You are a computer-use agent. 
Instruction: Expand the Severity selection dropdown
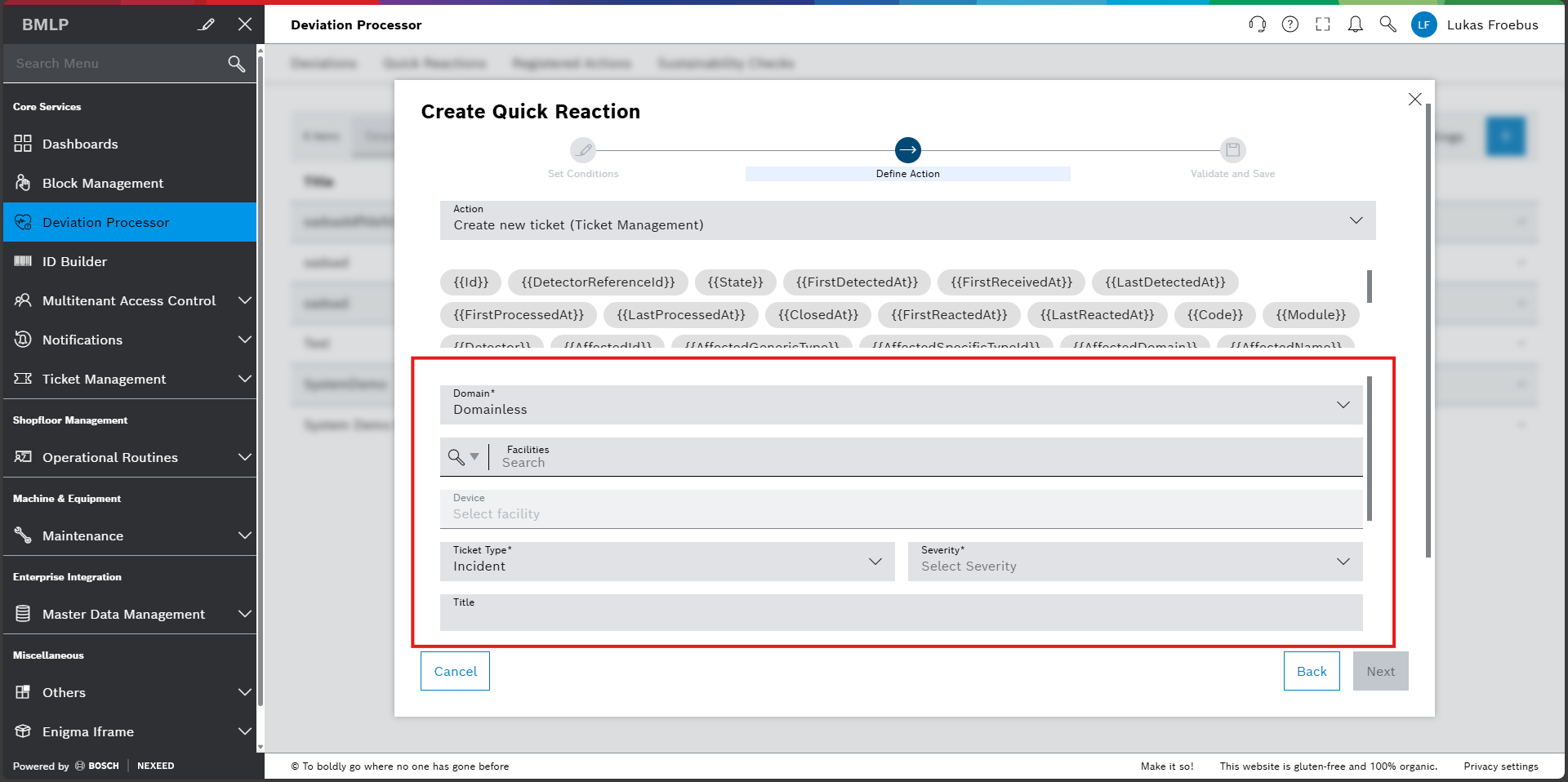click(x=1343, y=562)
